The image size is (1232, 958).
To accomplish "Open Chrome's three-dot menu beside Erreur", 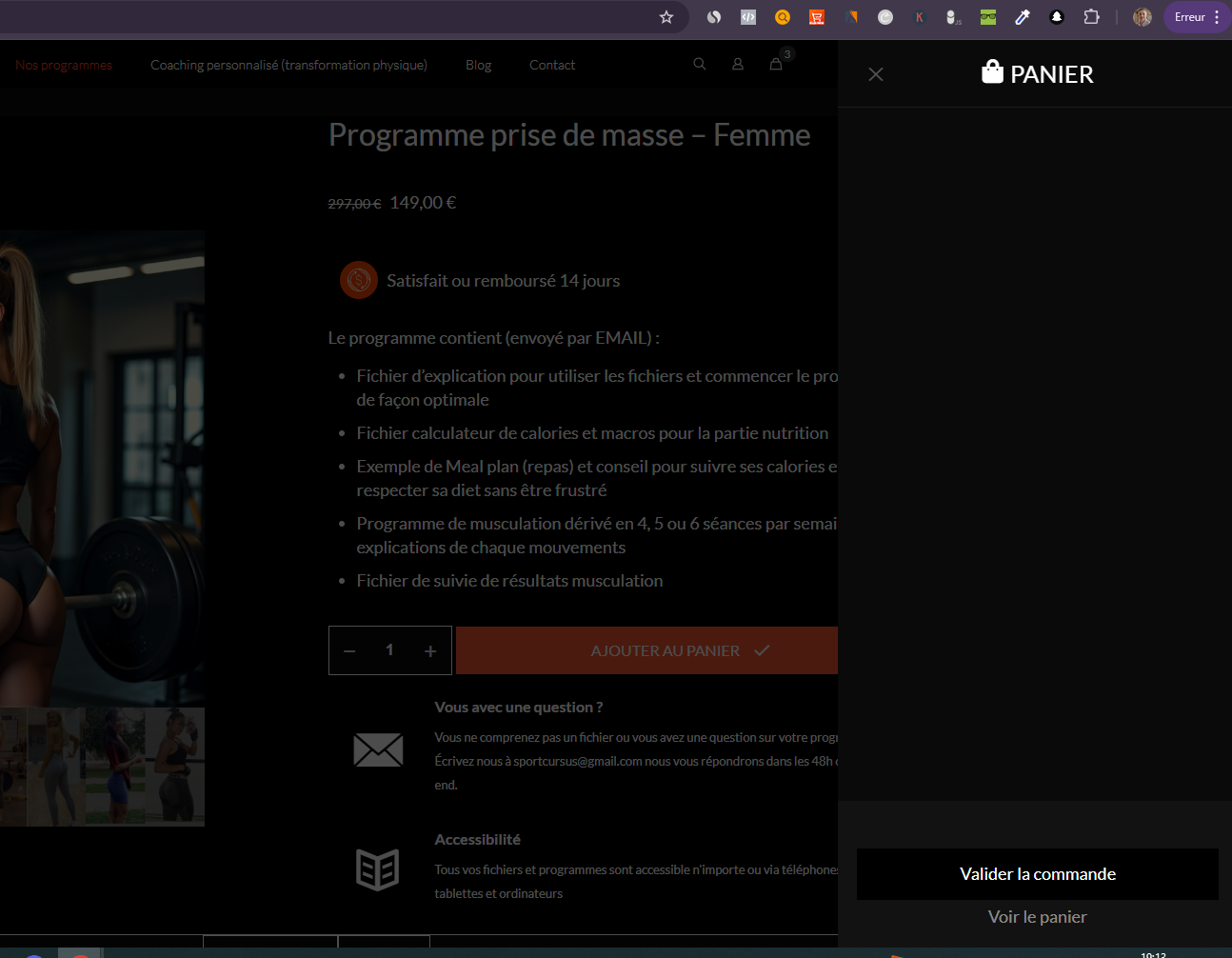I will pyautogui.click(x=1217, y=17).
